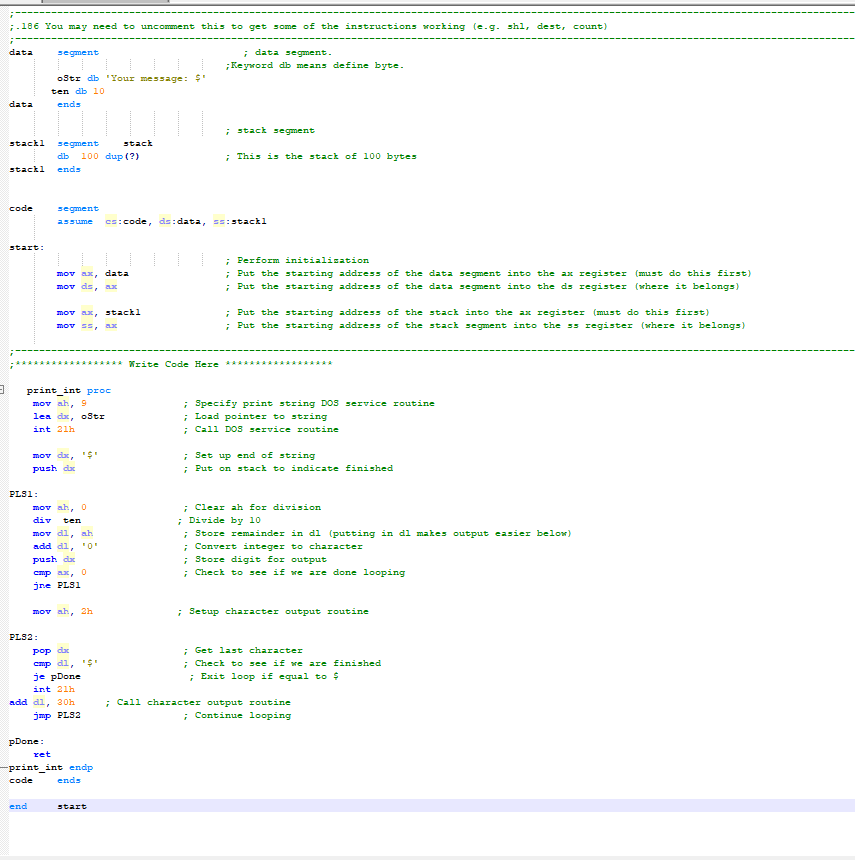Click 'Convert integer to character' comment
The image size is (855, 860).
click(x=279, y=546)
